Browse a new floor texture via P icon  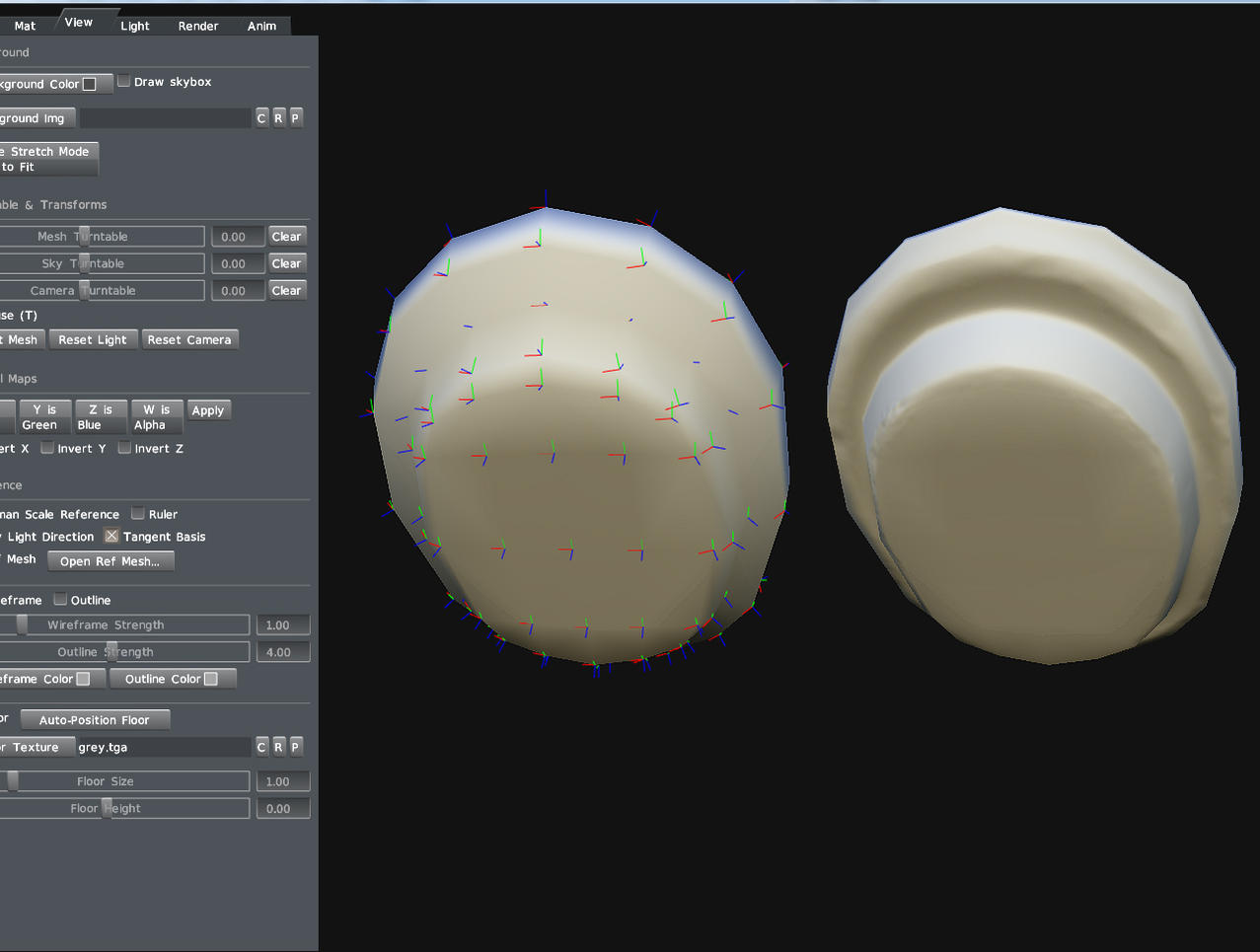click(x=294, y=747)
